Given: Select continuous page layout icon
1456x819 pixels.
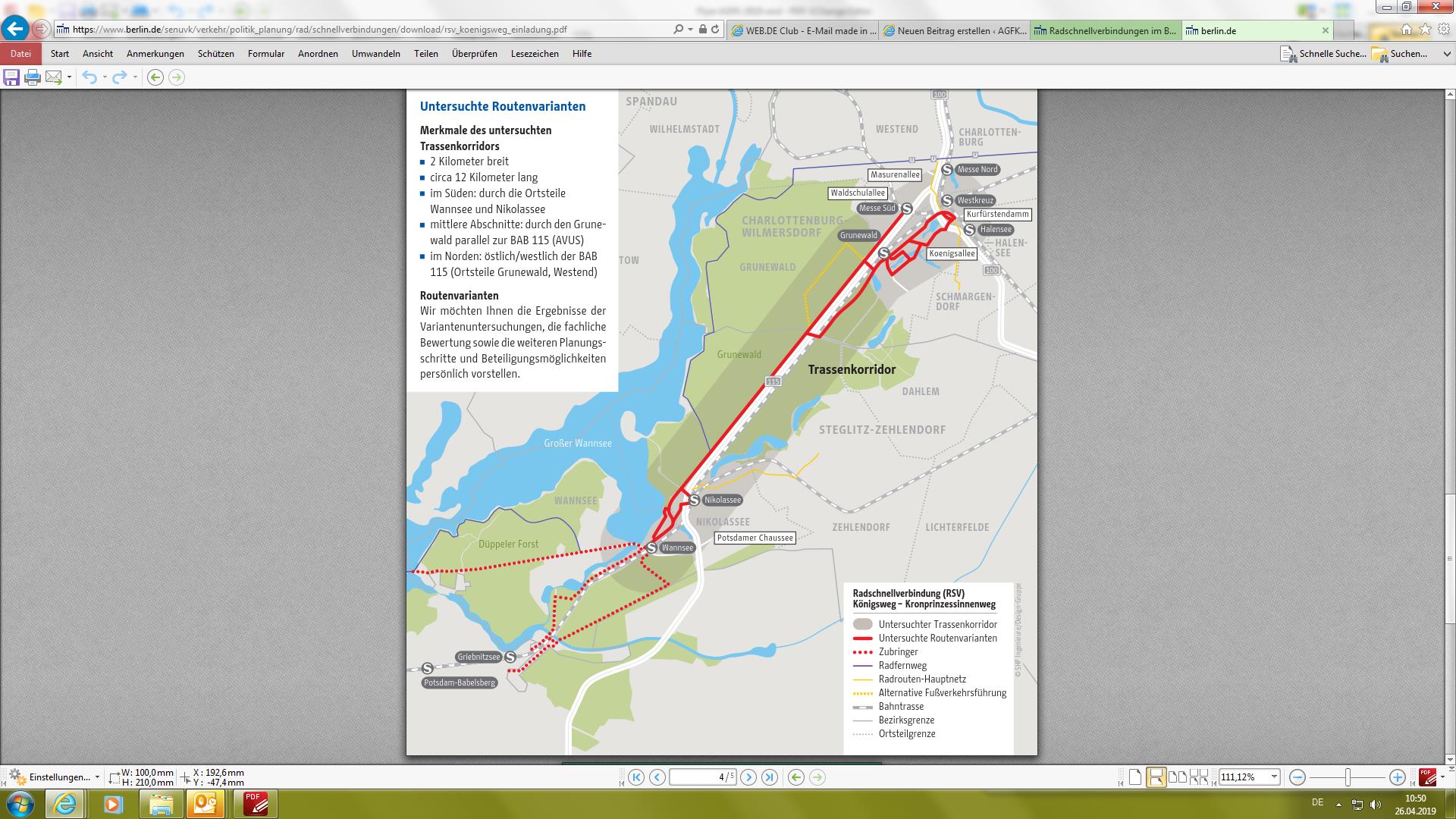Looking at the screenshot, I should (x=1156, y=777).
